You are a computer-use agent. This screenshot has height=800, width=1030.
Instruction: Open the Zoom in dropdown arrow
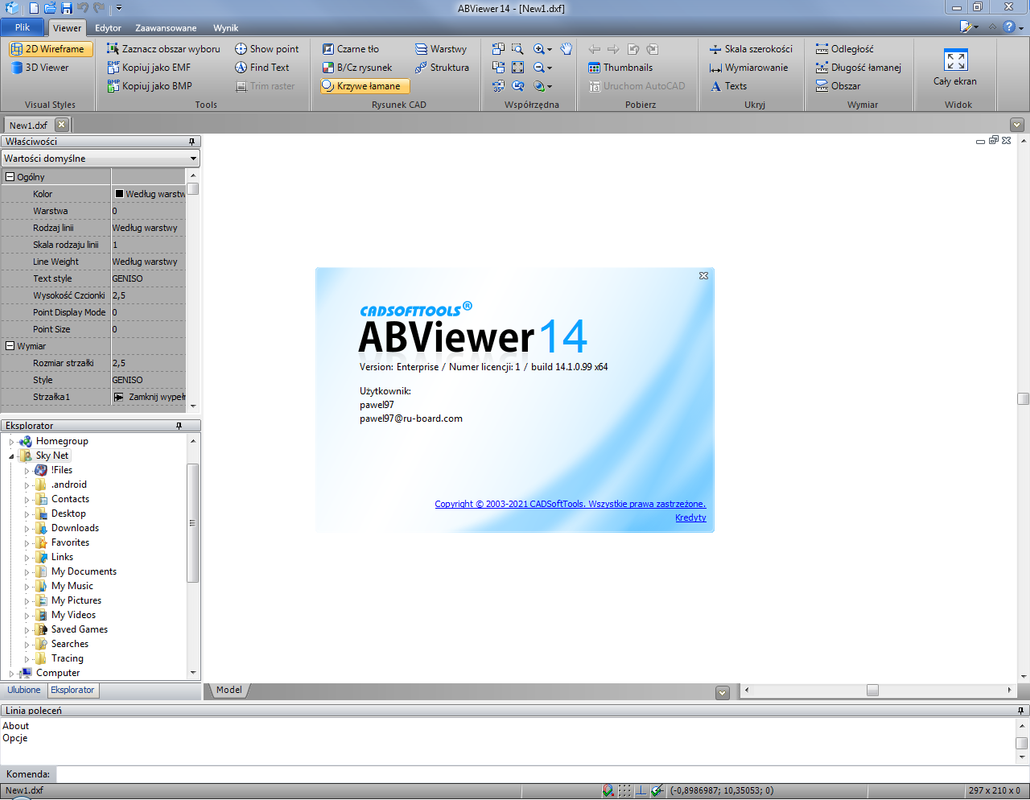550,49
